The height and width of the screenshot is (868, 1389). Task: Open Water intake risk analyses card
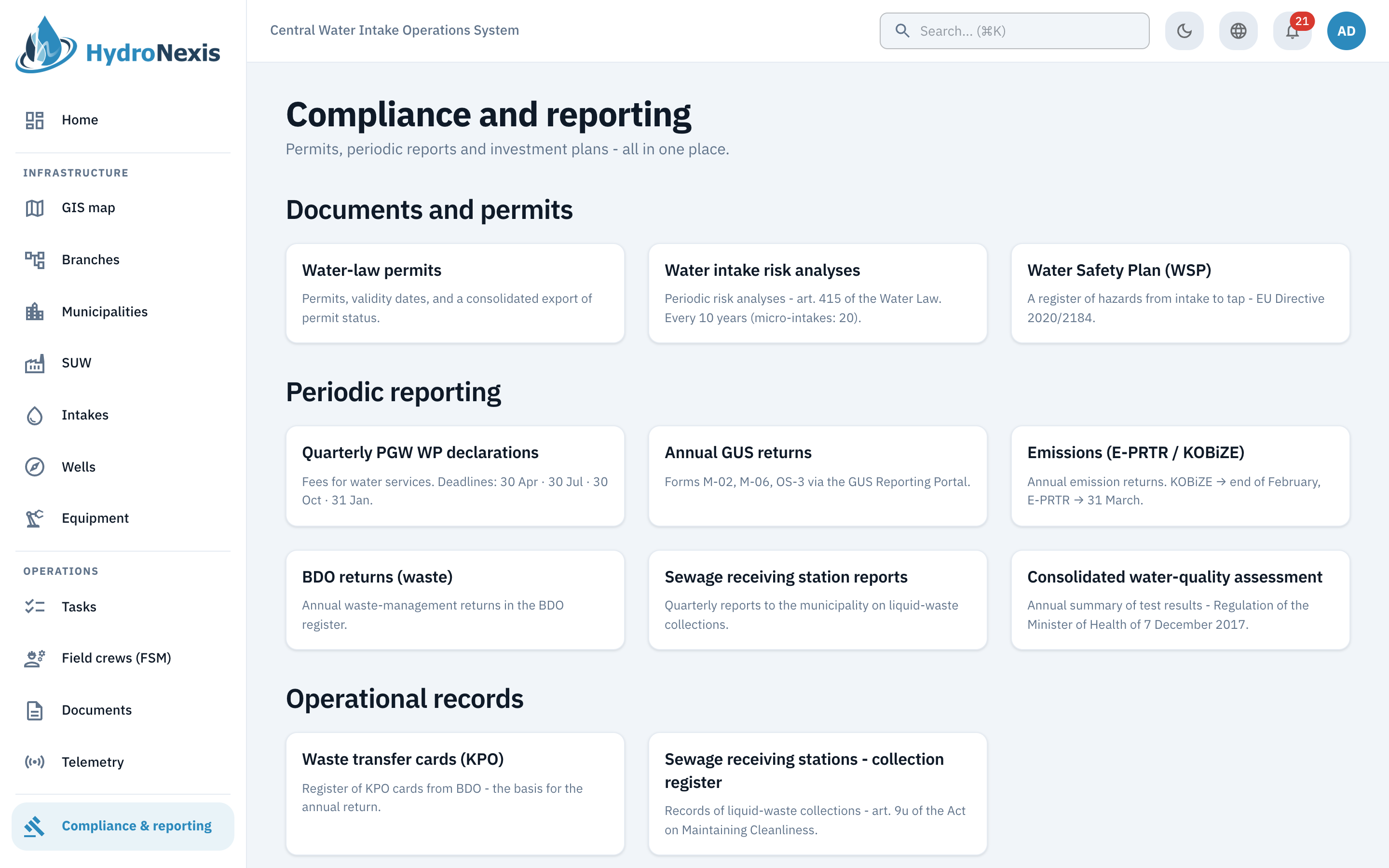[x=817, y=293]
